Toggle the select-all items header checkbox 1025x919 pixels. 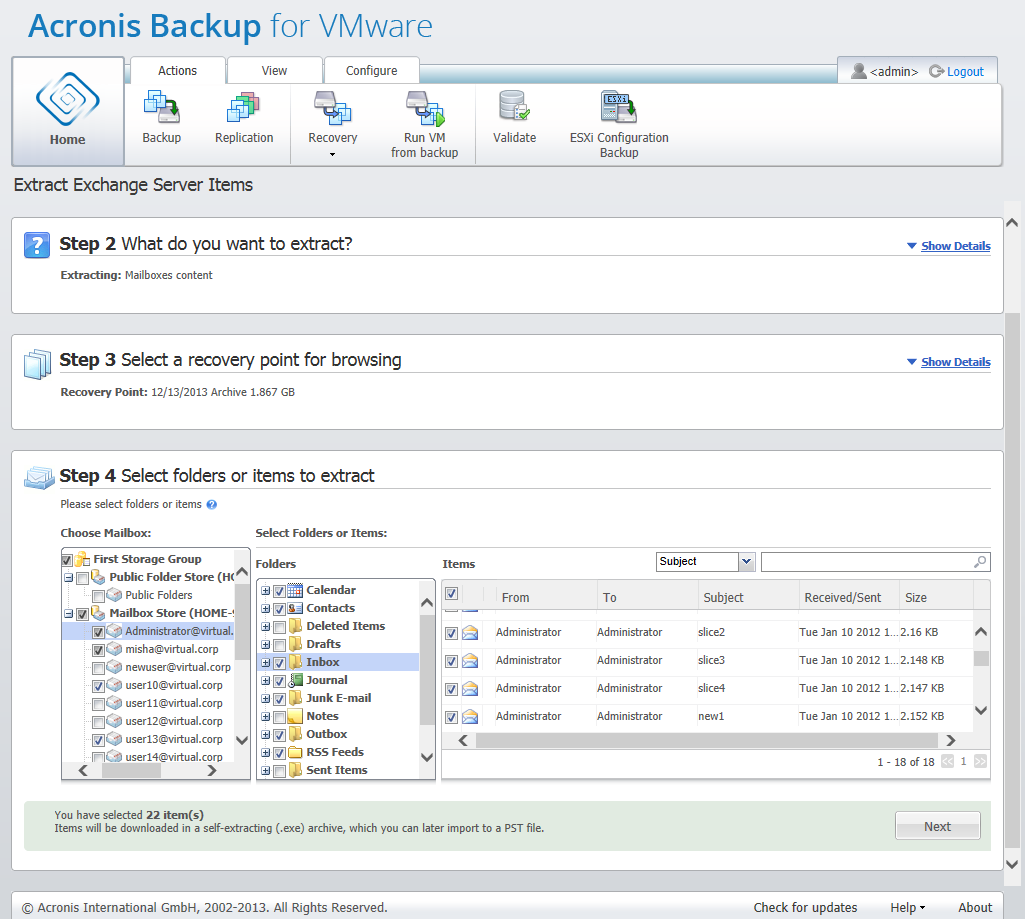click(x=451, y=593)
